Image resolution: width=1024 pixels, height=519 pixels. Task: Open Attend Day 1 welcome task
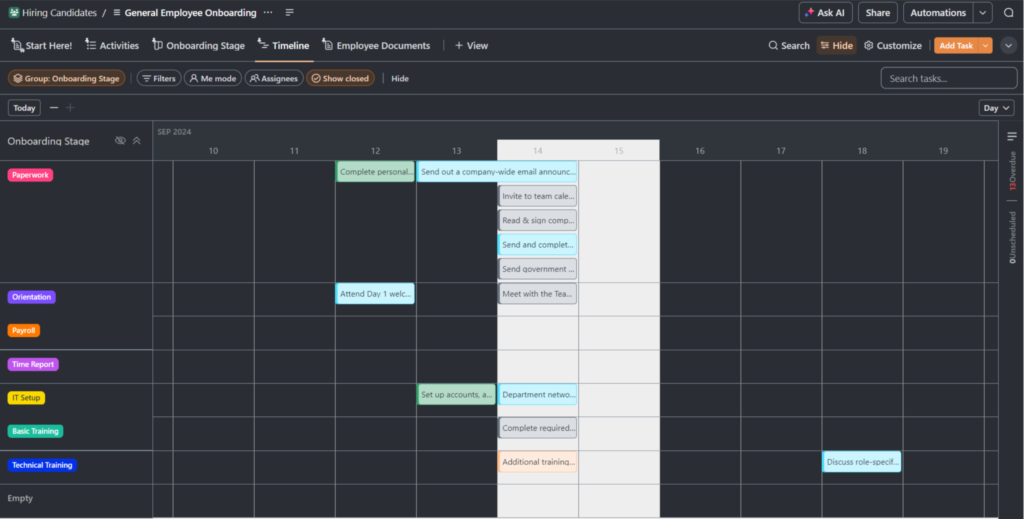point(376,294)
